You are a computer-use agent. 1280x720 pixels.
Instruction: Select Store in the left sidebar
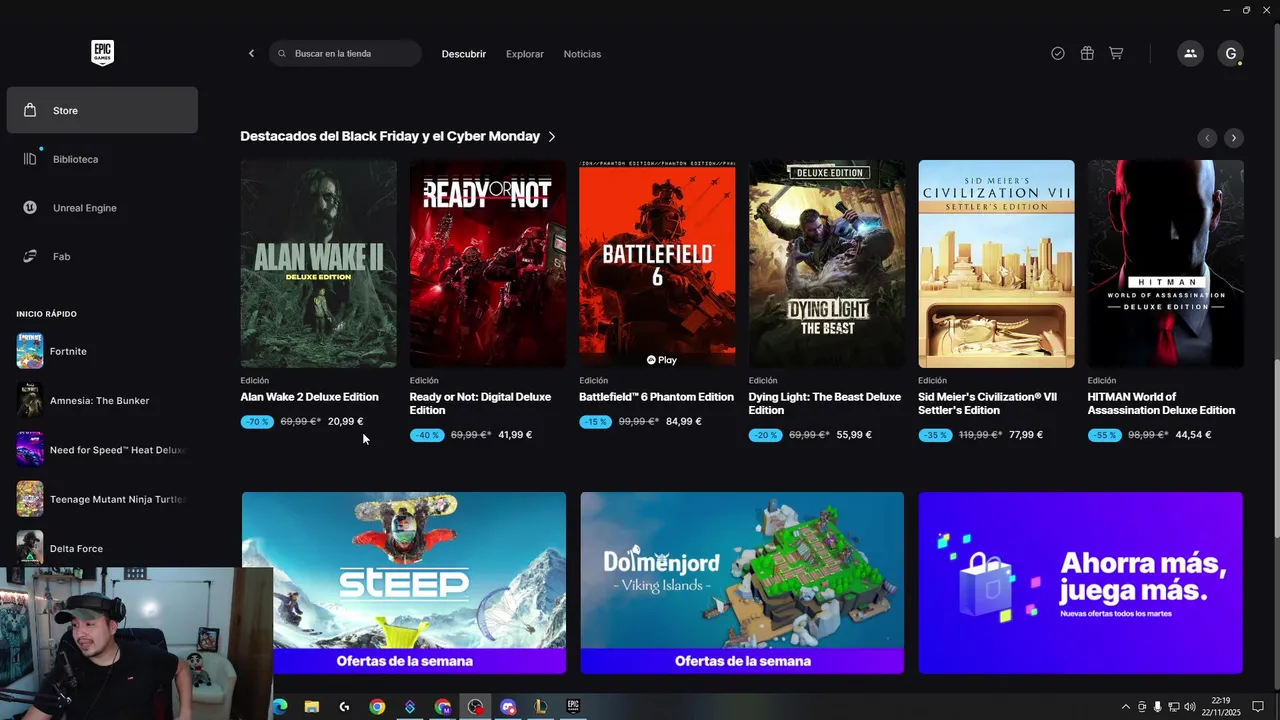(x=102, y=110)
